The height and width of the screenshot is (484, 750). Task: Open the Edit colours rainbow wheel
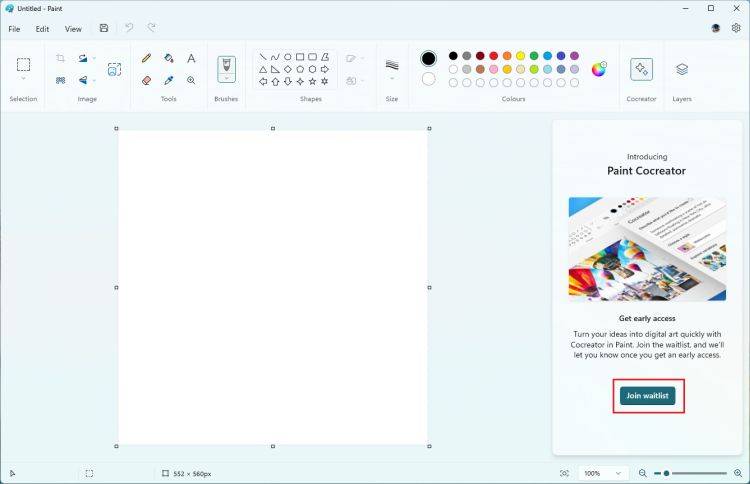(599, 69)
